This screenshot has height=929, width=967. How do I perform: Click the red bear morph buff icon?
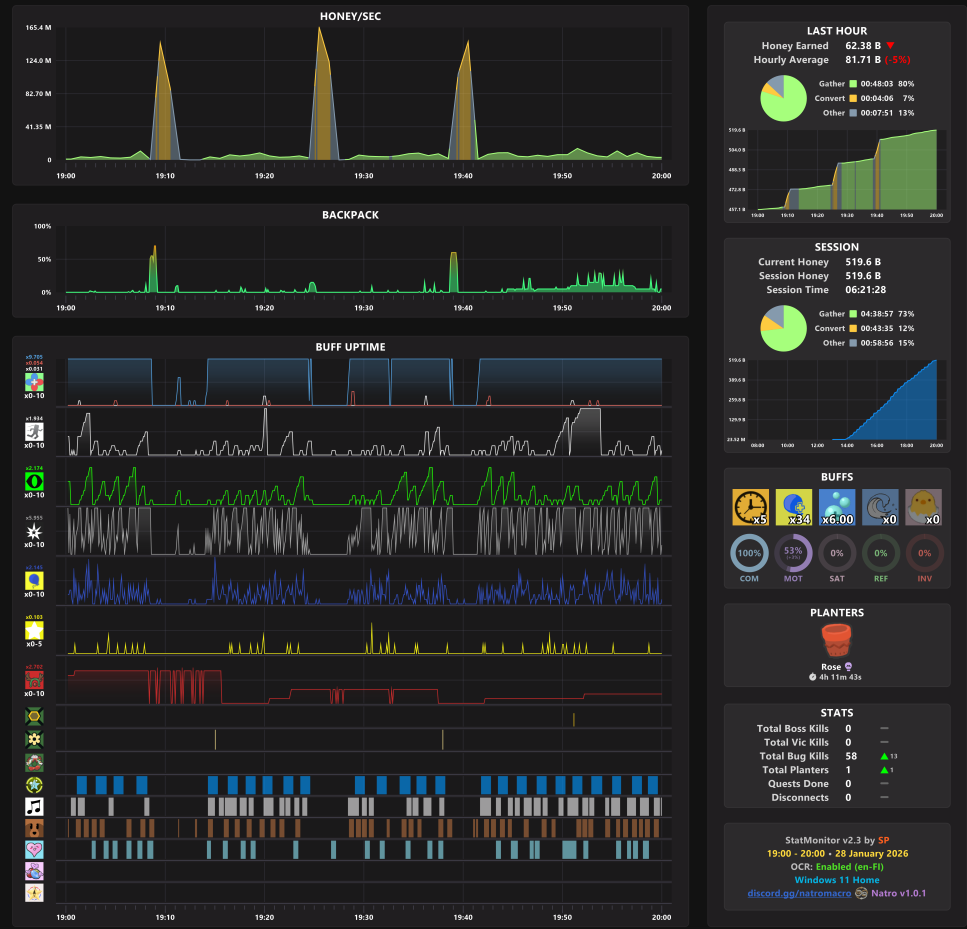[x=34, y=680]
